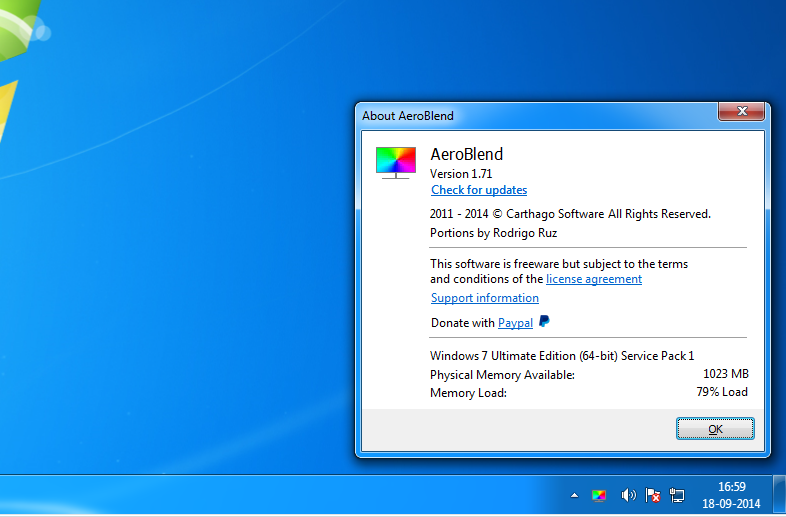Open Support information link

point(485,298)
